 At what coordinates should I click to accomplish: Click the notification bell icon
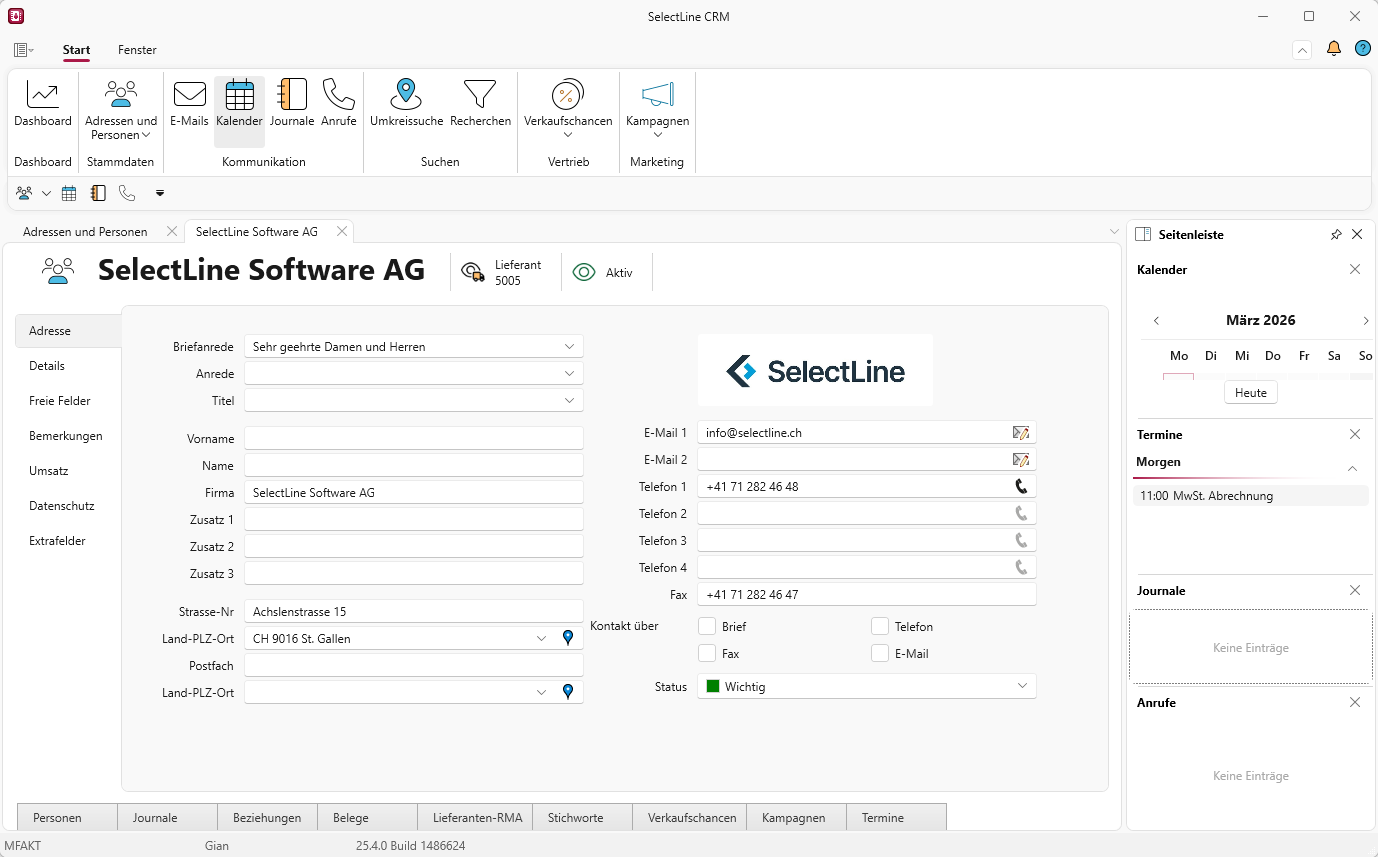1333,49
